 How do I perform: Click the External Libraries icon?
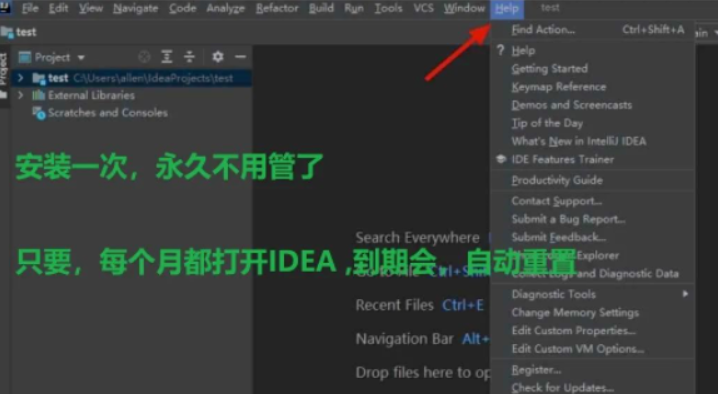pyautogui.click(x=38, y=95)
